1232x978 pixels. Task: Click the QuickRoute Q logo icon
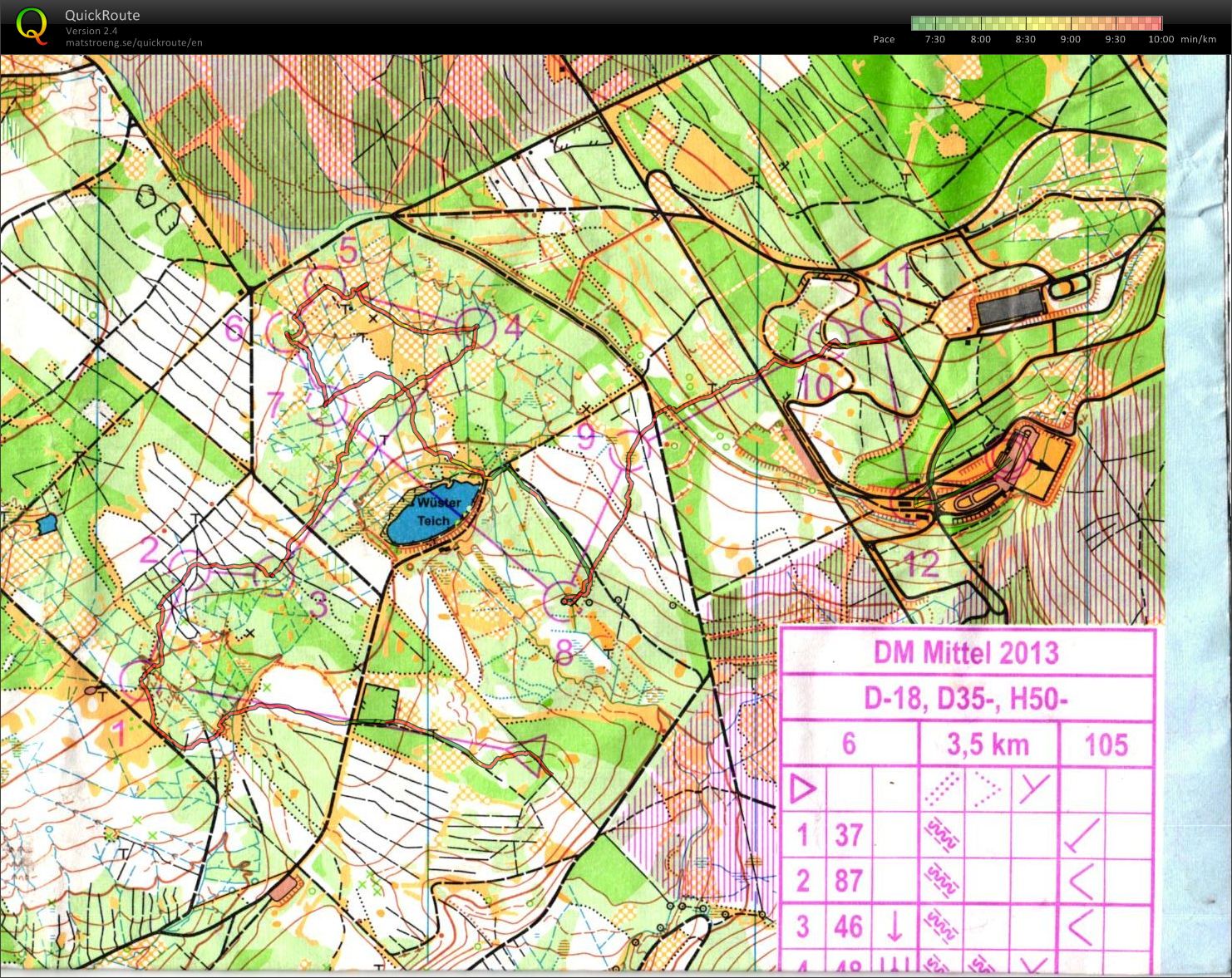[x=32, y=25]
